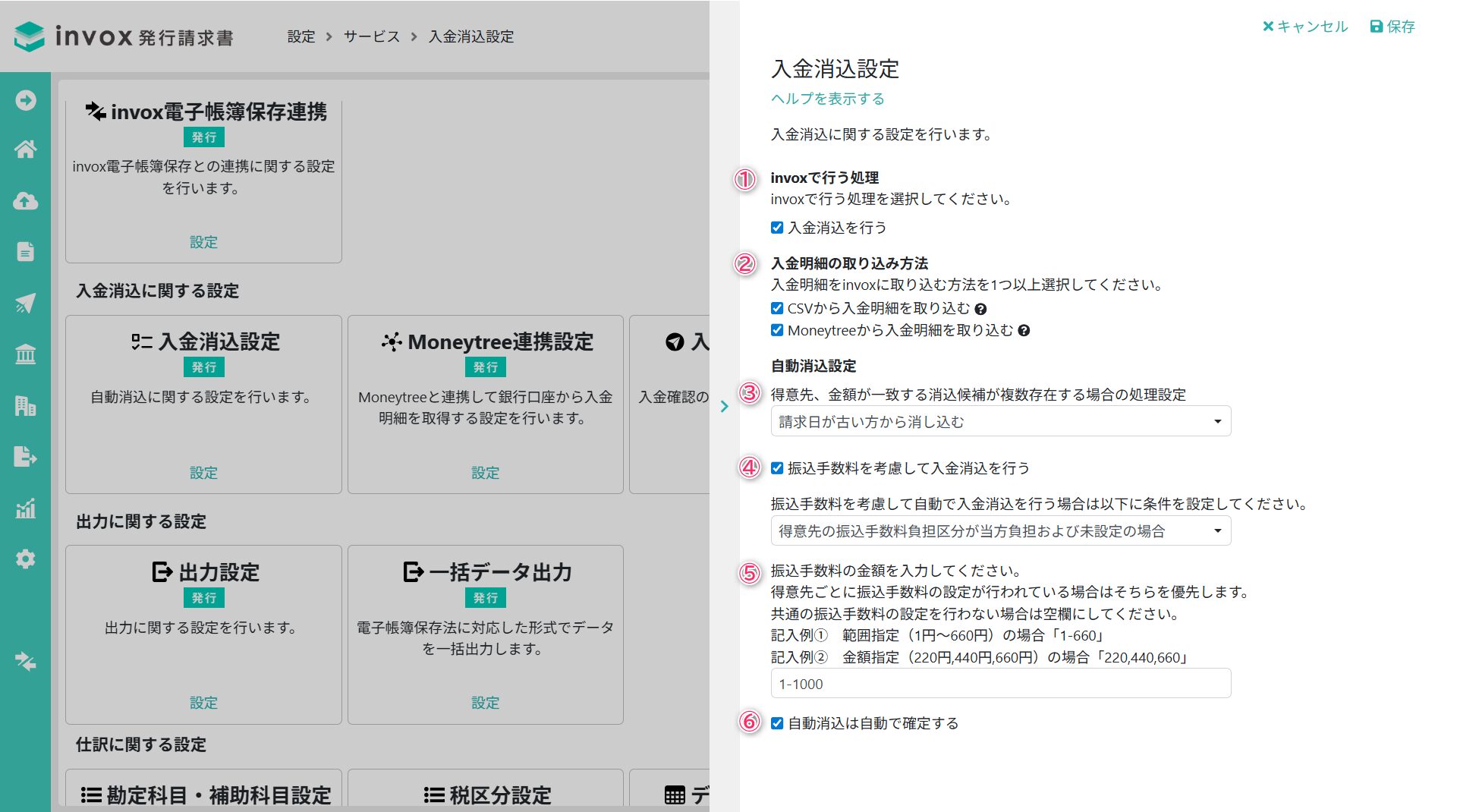Click help icon beside CSV import option
1457x812 pixels.
[x=980, y=309]
